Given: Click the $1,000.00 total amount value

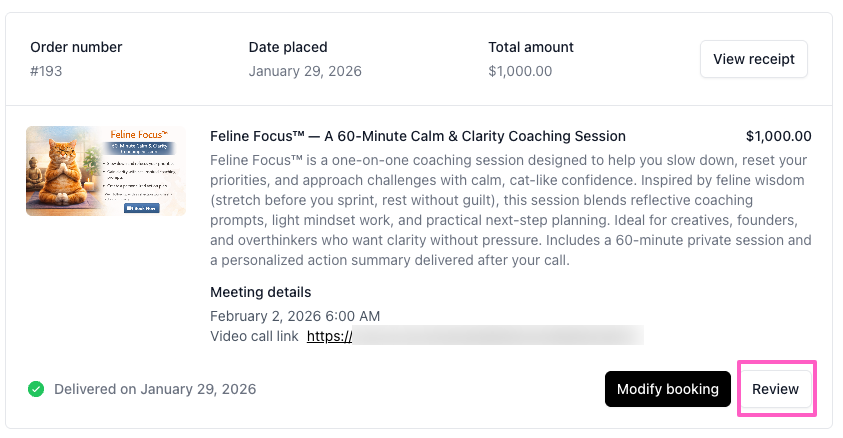Looking at the screenshot, I should 520,71.
